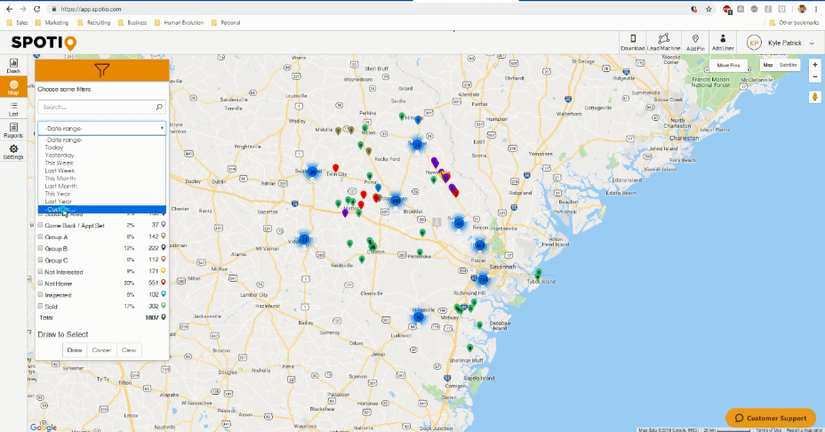Open the List sidebar icon
Screen dimensions: 825x432
[13, 108]
